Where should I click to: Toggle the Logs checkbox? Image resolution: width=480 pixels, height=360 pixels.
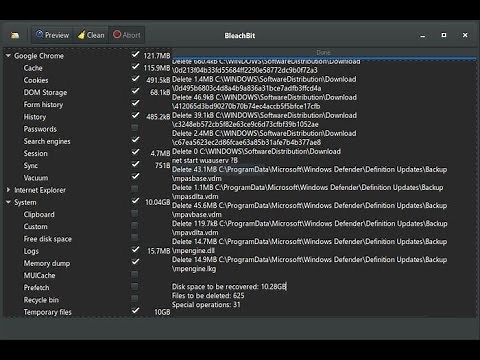135,250
